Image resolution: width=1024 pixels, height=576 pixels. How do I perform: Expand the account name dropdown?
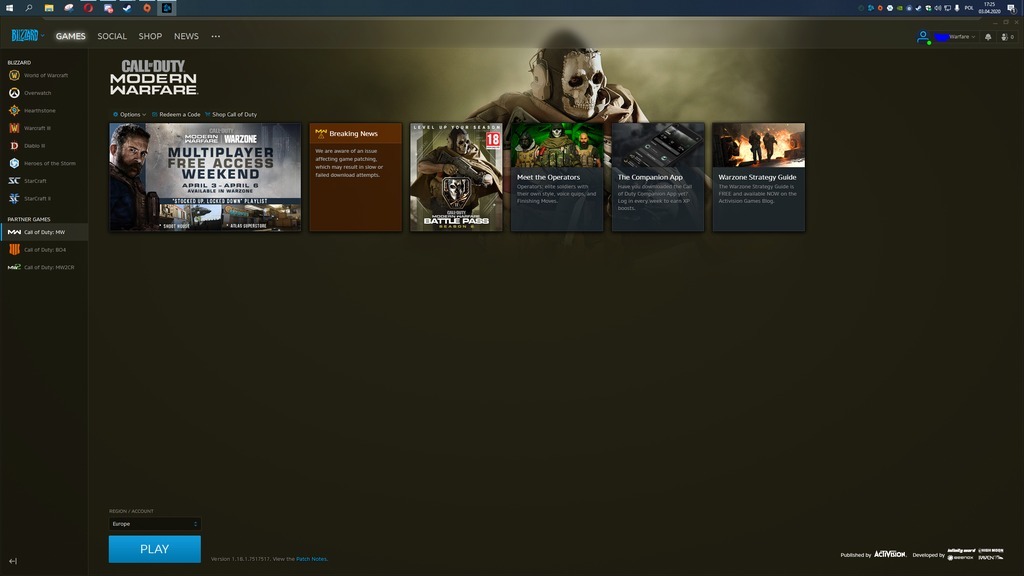(955, 37)
